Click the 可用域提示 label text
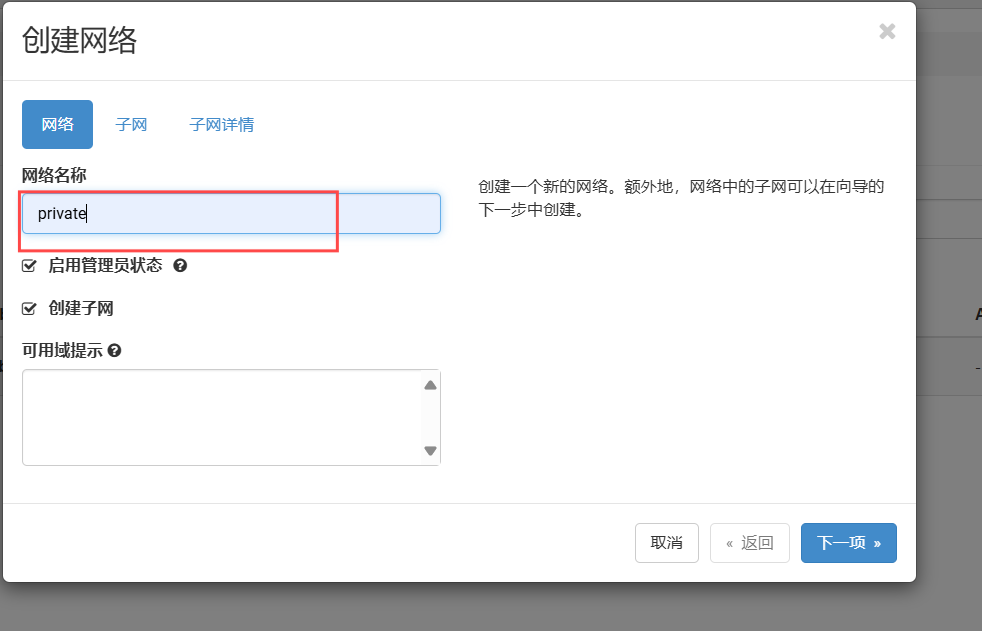 [62, 351]
